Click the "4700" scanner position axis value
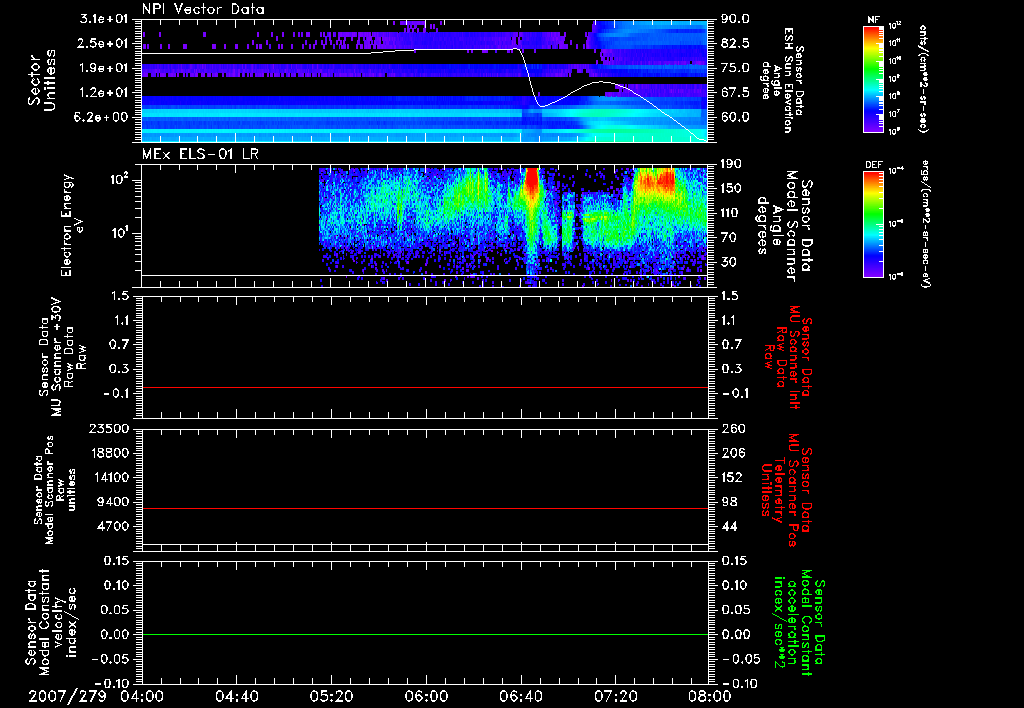 coord(115,526)
